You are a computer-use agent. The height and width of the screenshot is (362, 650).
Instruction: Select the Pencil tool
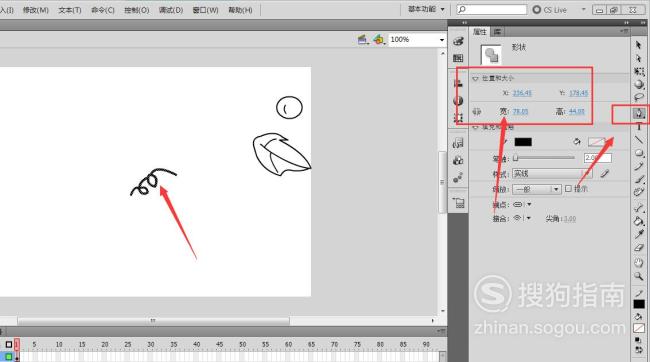point(639,166)
